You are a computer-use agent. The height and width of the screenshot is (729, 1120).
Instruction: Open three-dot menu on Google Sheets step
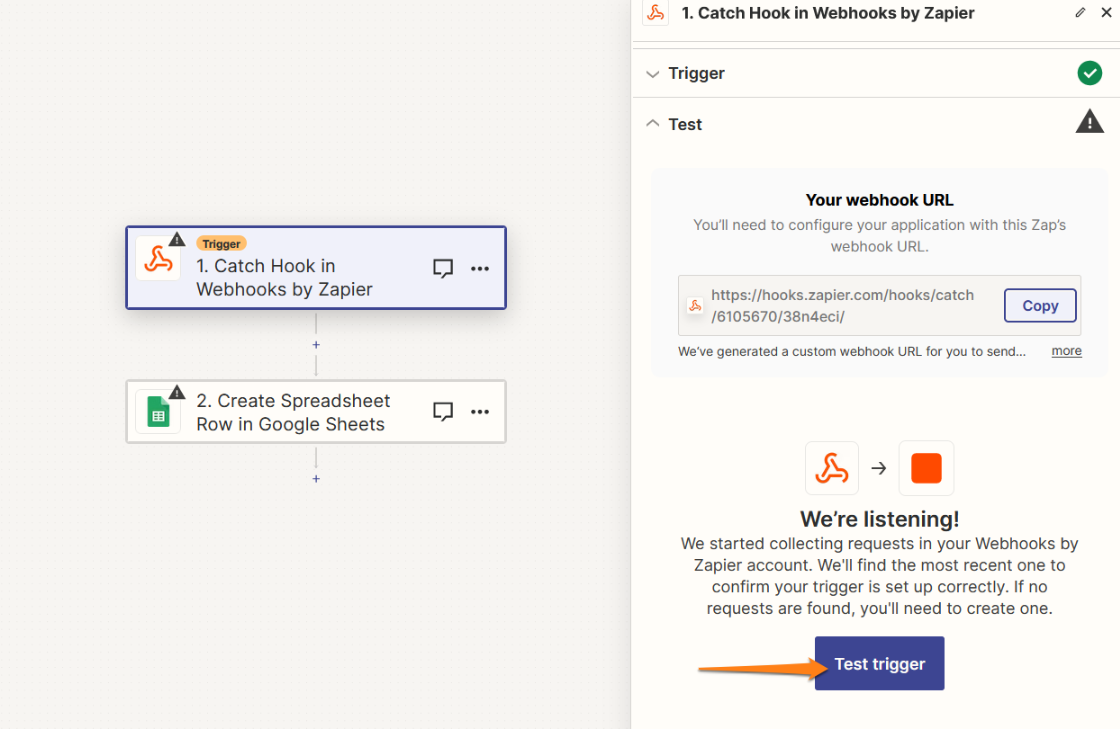pyautogui.click(x=480, y=411)
